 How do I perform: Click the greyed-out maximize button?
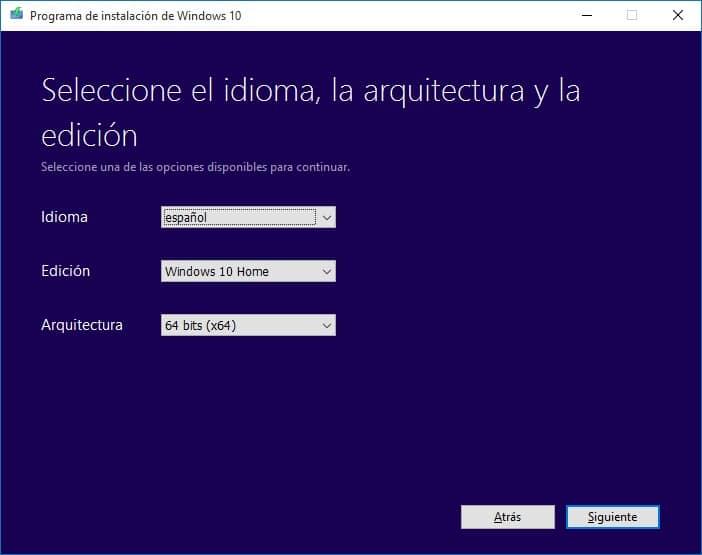pos(632,15)
